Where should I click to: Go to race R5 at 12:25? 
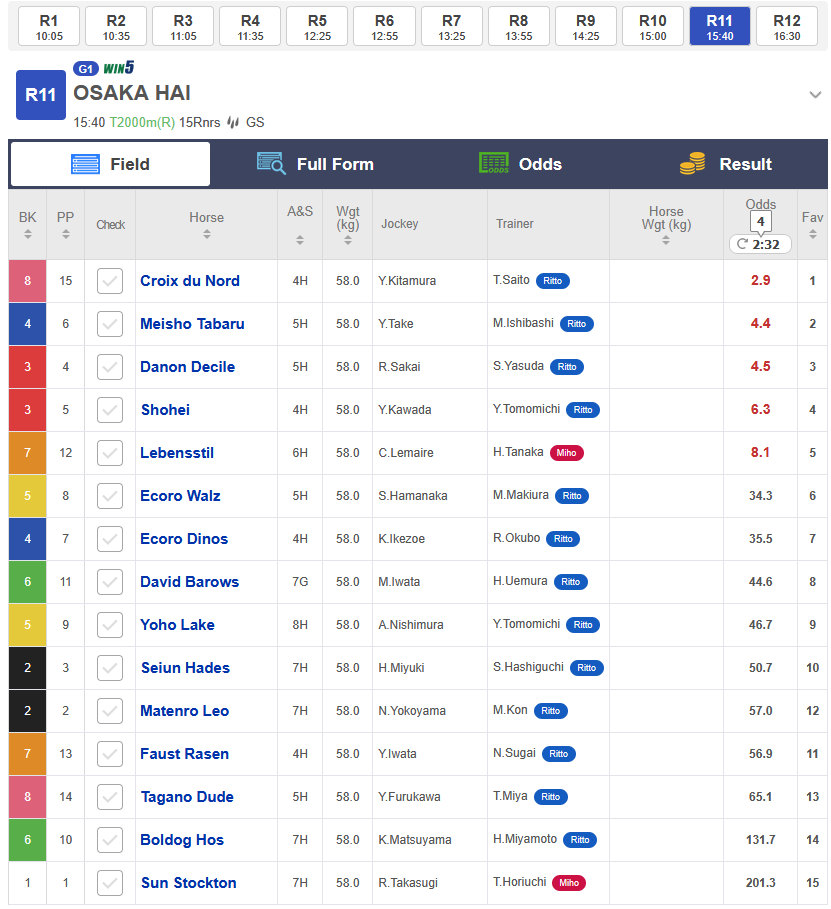(x=317, y=27)
